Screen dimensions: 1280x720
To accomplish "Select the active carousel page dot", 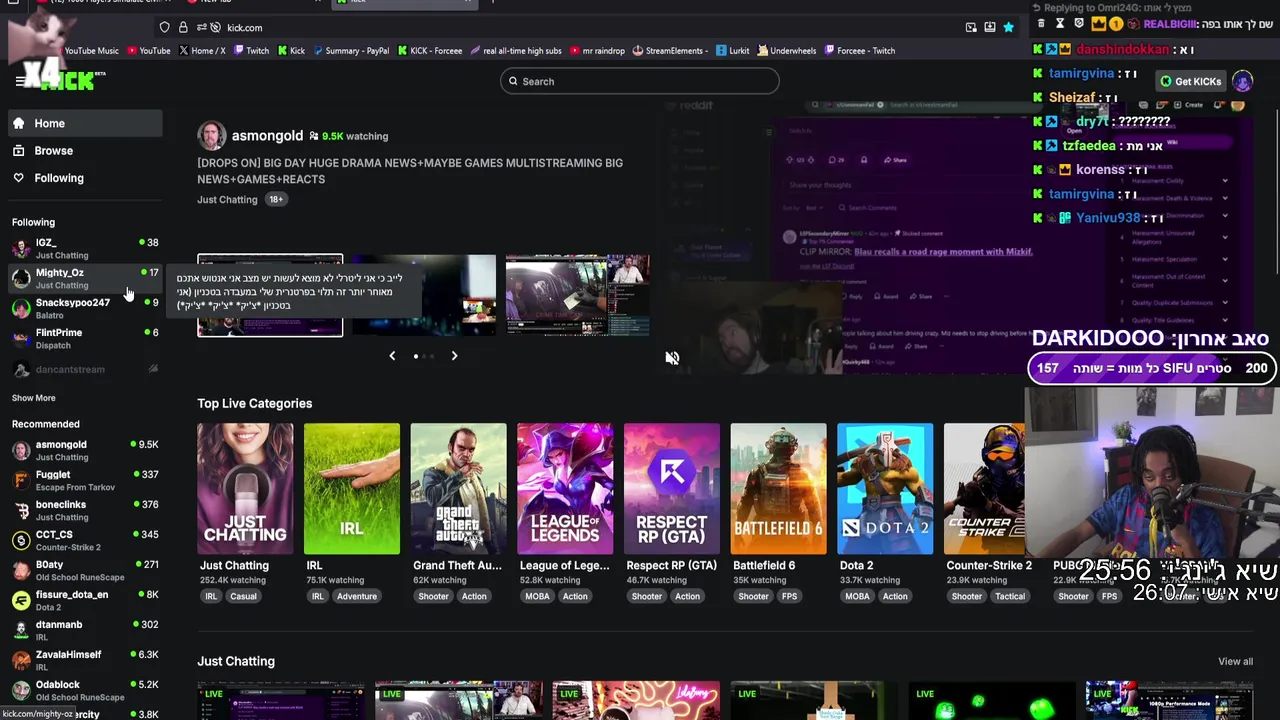I will pos(416,356).
